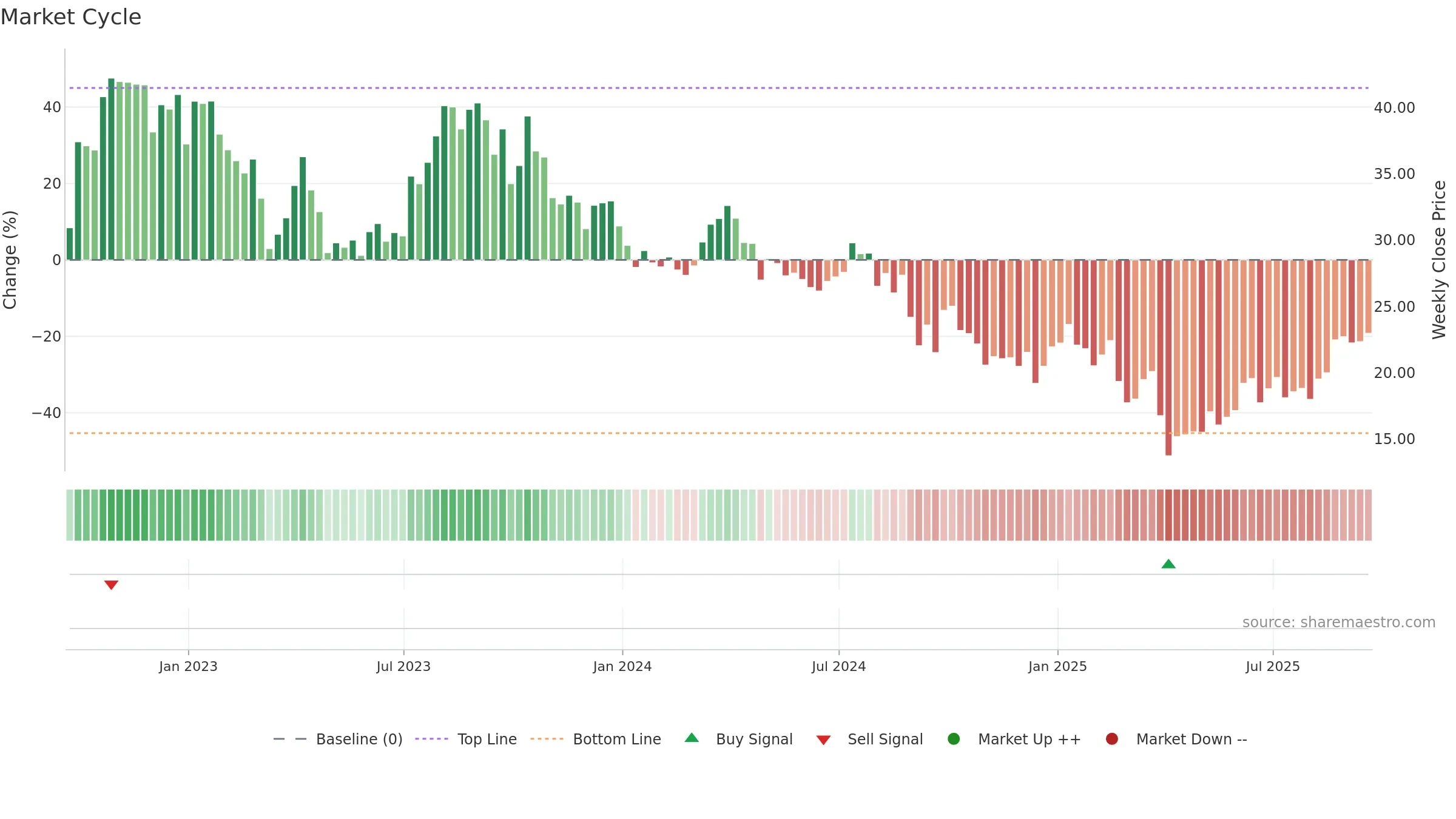
Task: Click the −40 left-axis tick label
Action: coord(47,413)
